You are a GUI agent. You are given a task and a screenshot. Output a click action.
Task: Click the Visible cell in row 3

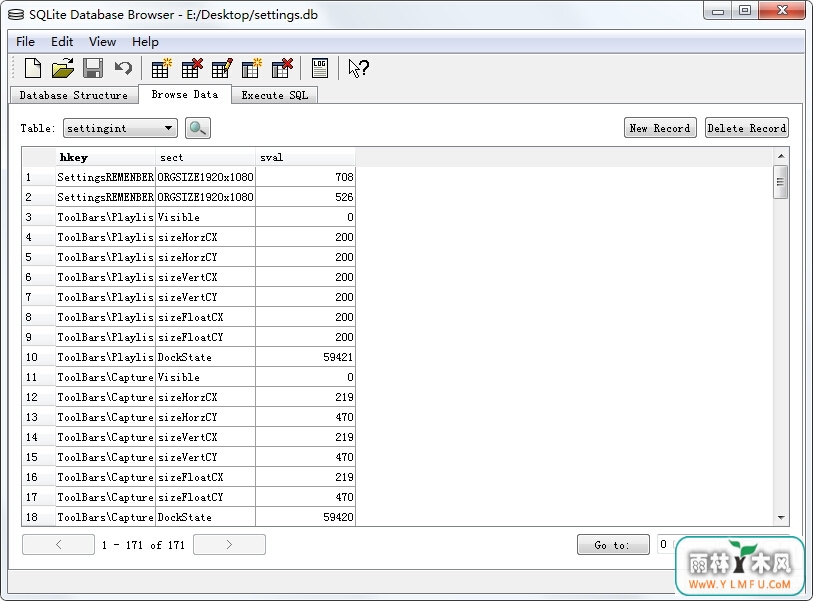tap(205, 217)
